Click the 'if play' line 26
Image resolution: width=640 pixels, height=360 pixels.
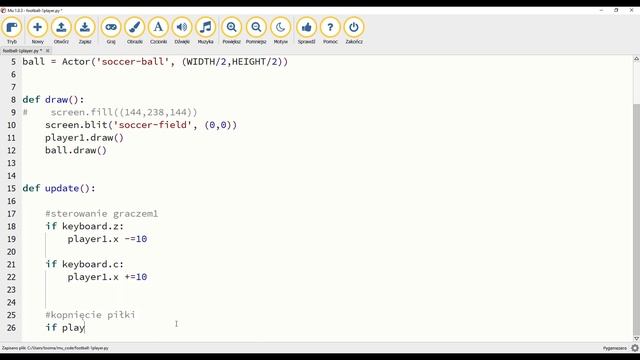(x=65, y=327)
